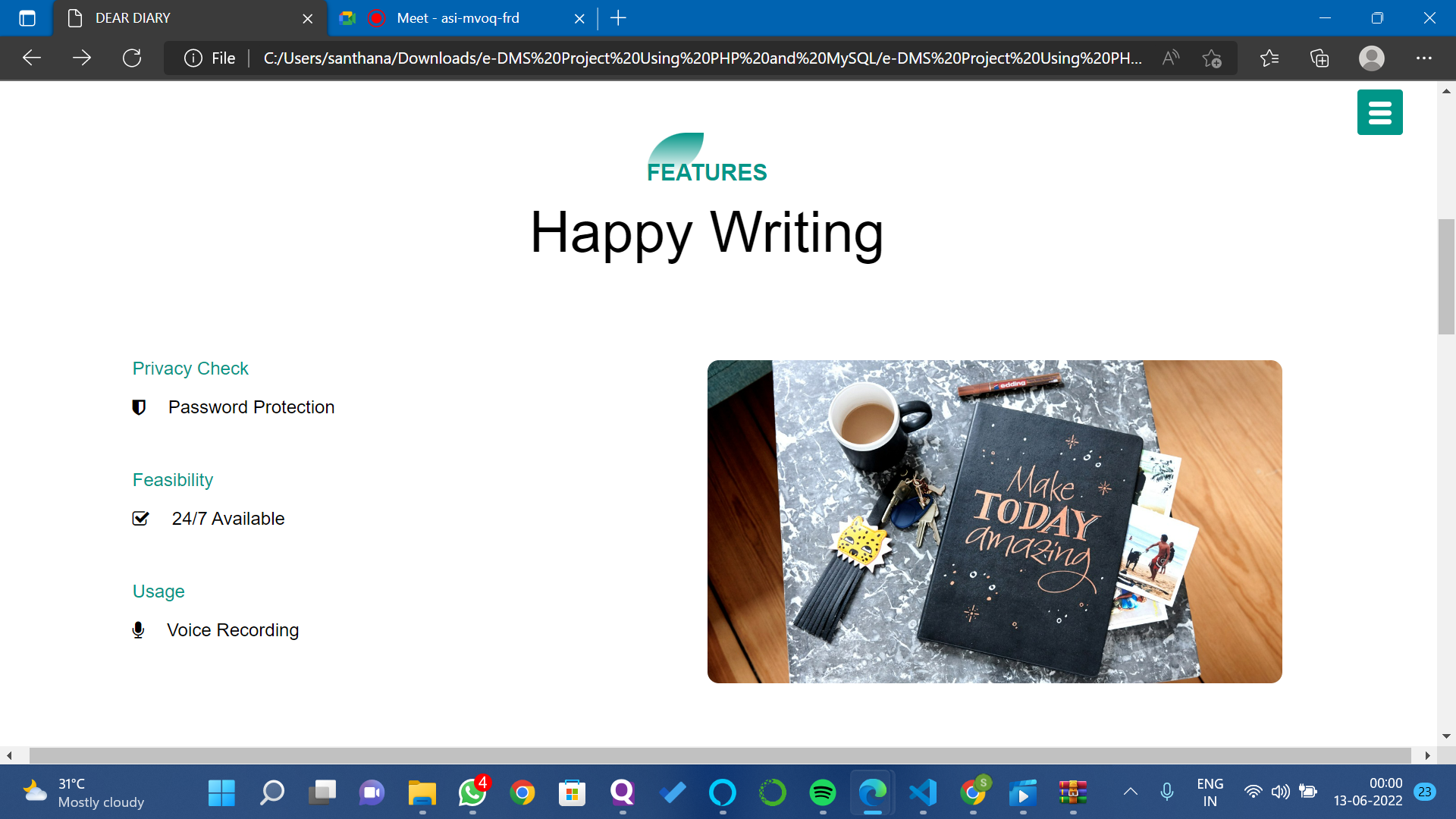Open Settings and more ellipsis menu
The width and height of the screenshot is (1456, 819).
(x=1423, y=58)
